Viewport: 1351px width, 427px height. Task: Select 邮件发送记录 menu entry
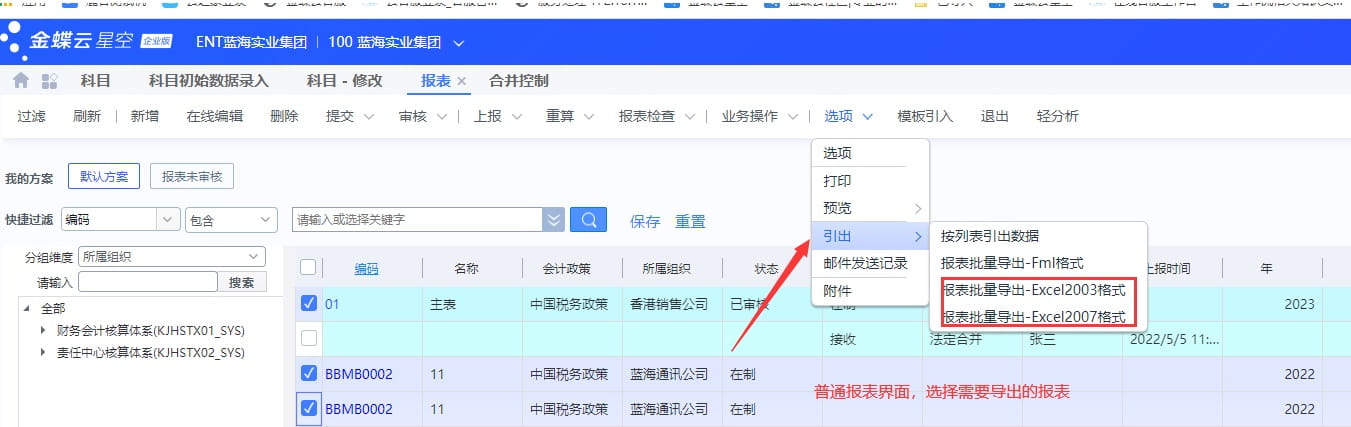coord(870,263)
